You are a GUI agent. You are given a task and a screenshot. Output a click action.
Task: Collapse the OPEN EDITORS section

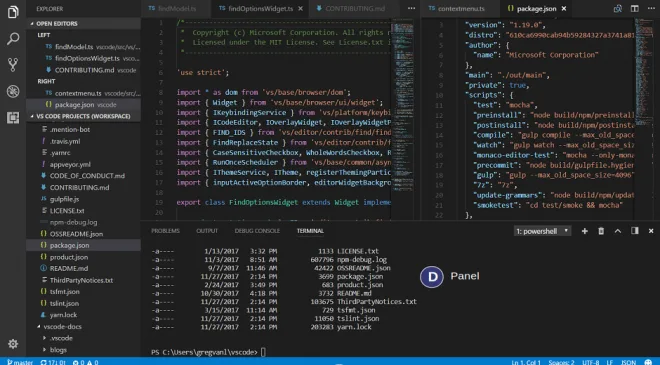83,24
